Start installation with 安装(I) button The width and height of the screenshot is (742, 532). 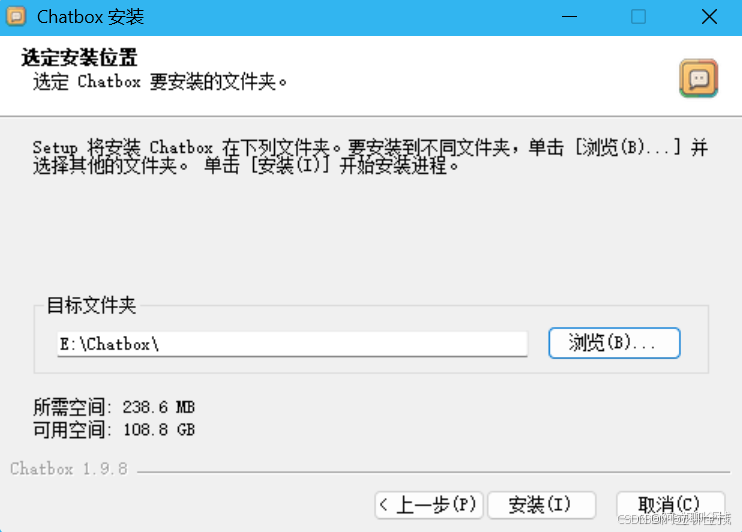click(x=541, y=505)
